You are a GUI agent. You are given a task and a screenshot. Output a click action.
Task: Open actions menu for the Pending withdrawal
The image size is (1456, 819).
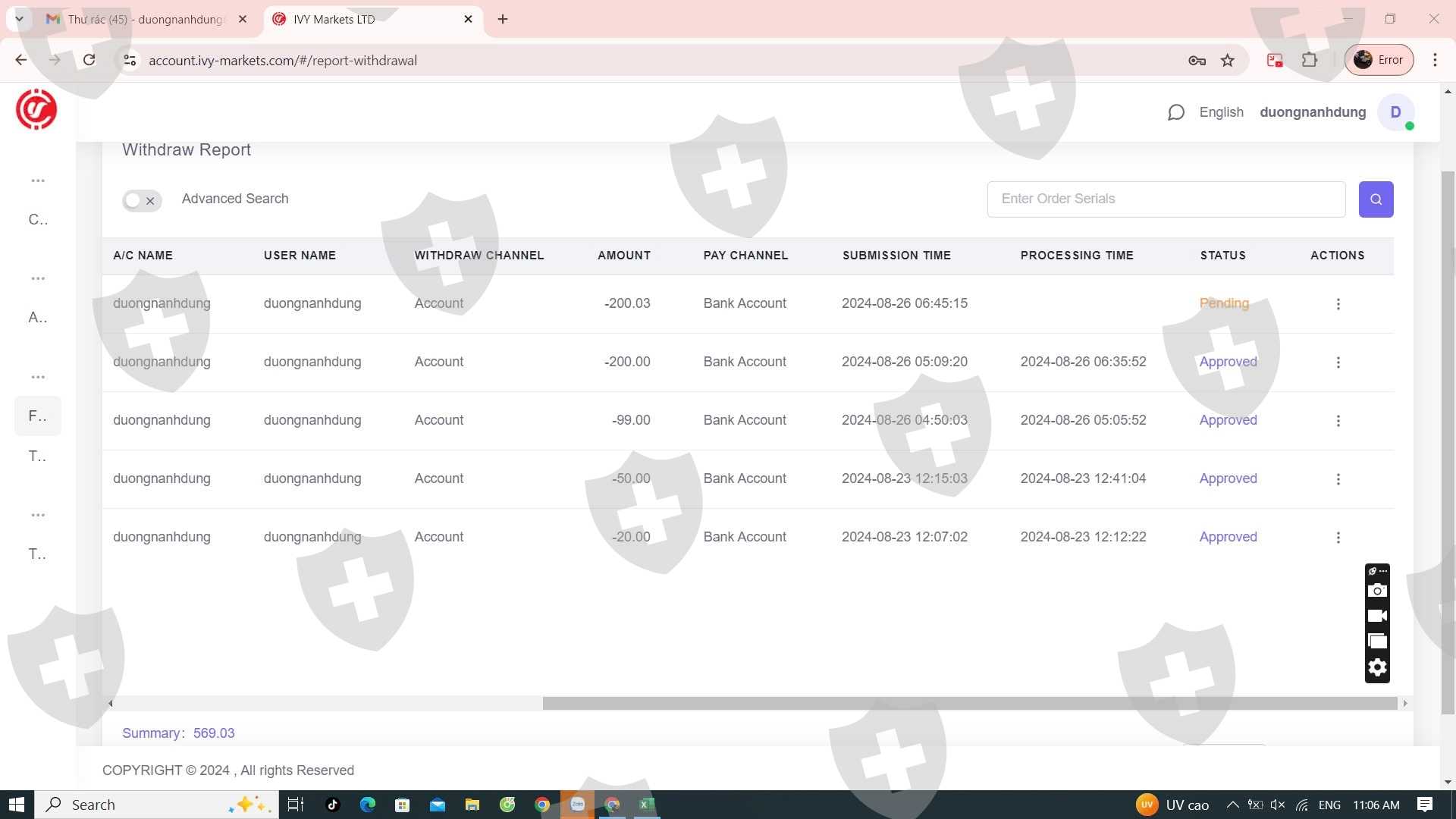[1338, 304]
